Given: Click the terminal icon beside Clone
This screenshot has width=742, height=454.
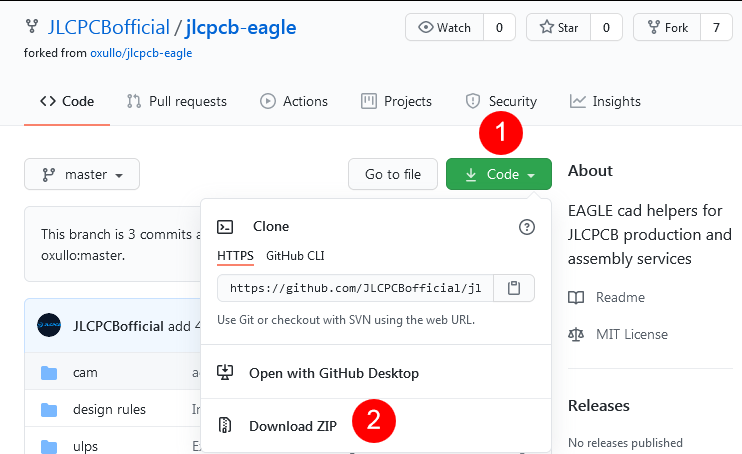Looking at the screenshot, I should pyautogui.click(x=225, y=227).
